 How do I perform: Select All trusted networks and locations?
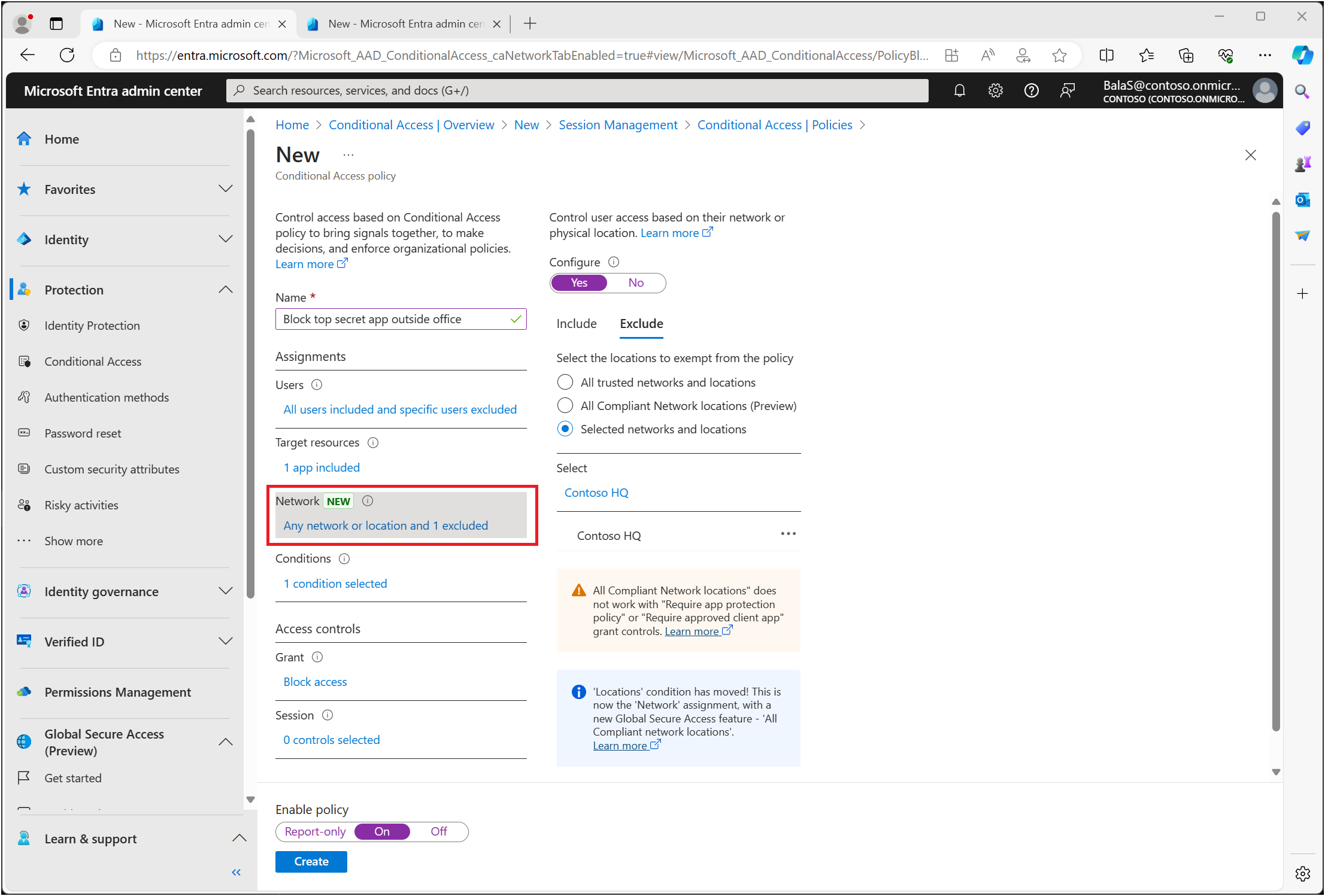tap(565, 382)
